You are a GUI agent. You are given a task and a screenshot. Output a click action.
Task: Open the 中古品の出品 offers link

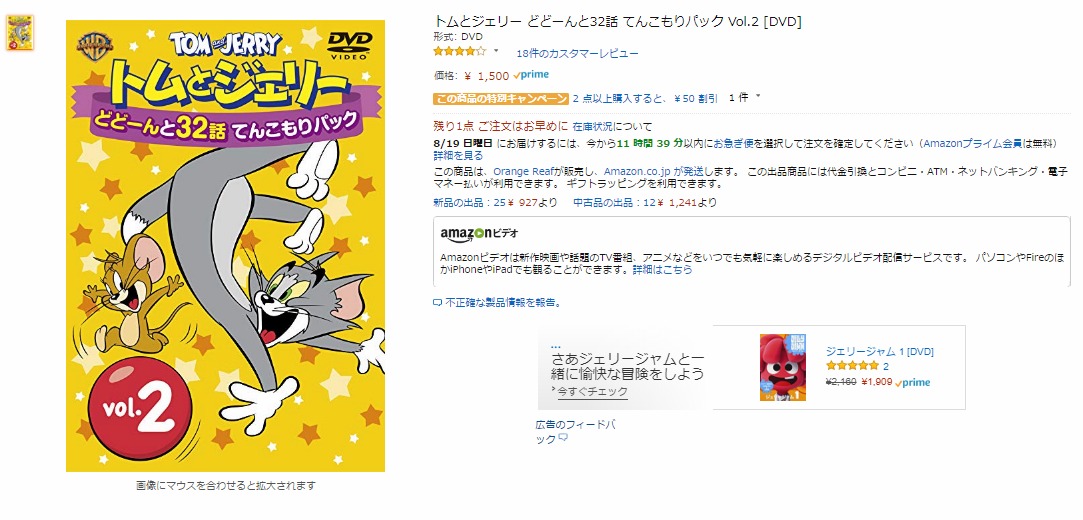point(600,202)
